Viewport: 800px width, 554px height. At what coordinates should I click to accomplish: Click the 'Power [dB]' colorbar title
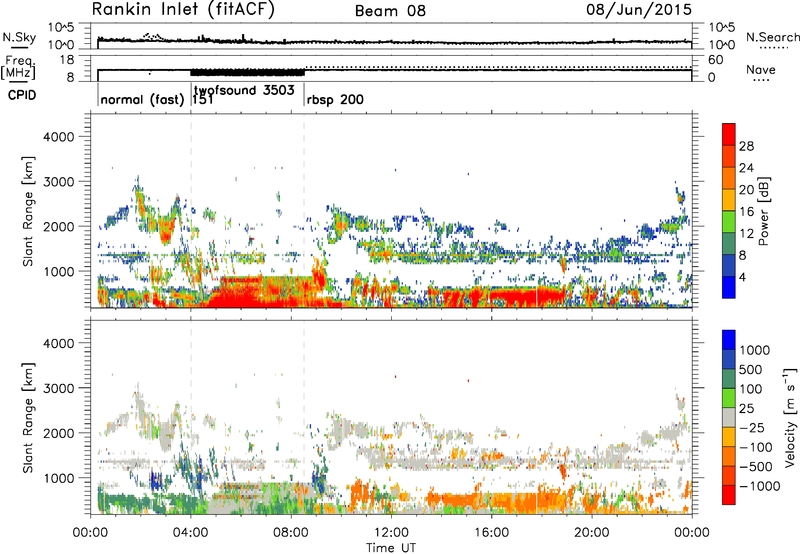(x=763, y=211)
